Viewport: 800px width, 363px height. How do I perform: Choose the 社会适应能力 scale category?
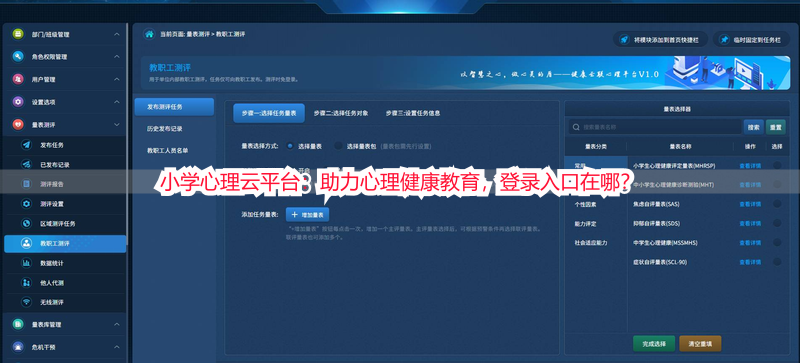[591, 243]
